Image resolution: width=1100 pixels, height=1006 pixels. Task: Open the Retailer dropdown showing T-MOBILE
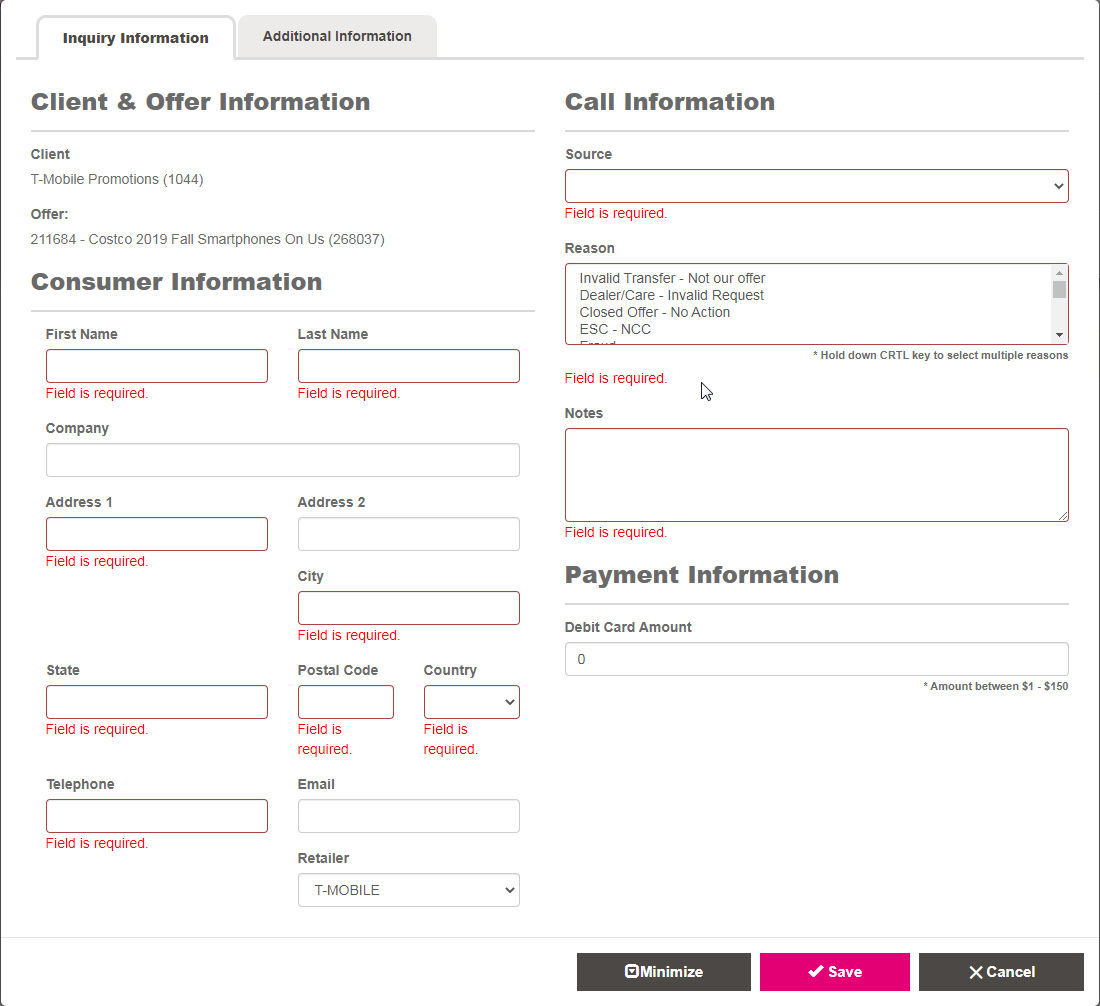[408, 890]
